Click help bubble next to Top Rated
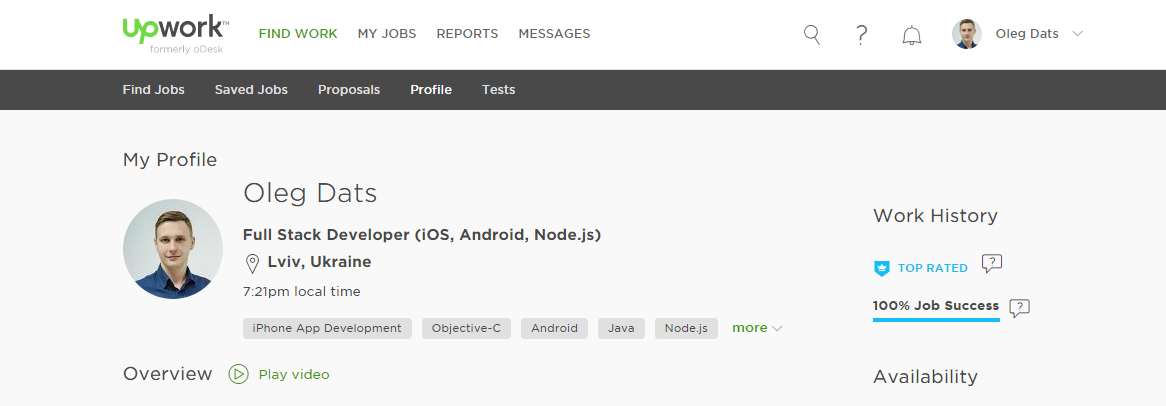The image size is (1166, 406). click(991, 264)
